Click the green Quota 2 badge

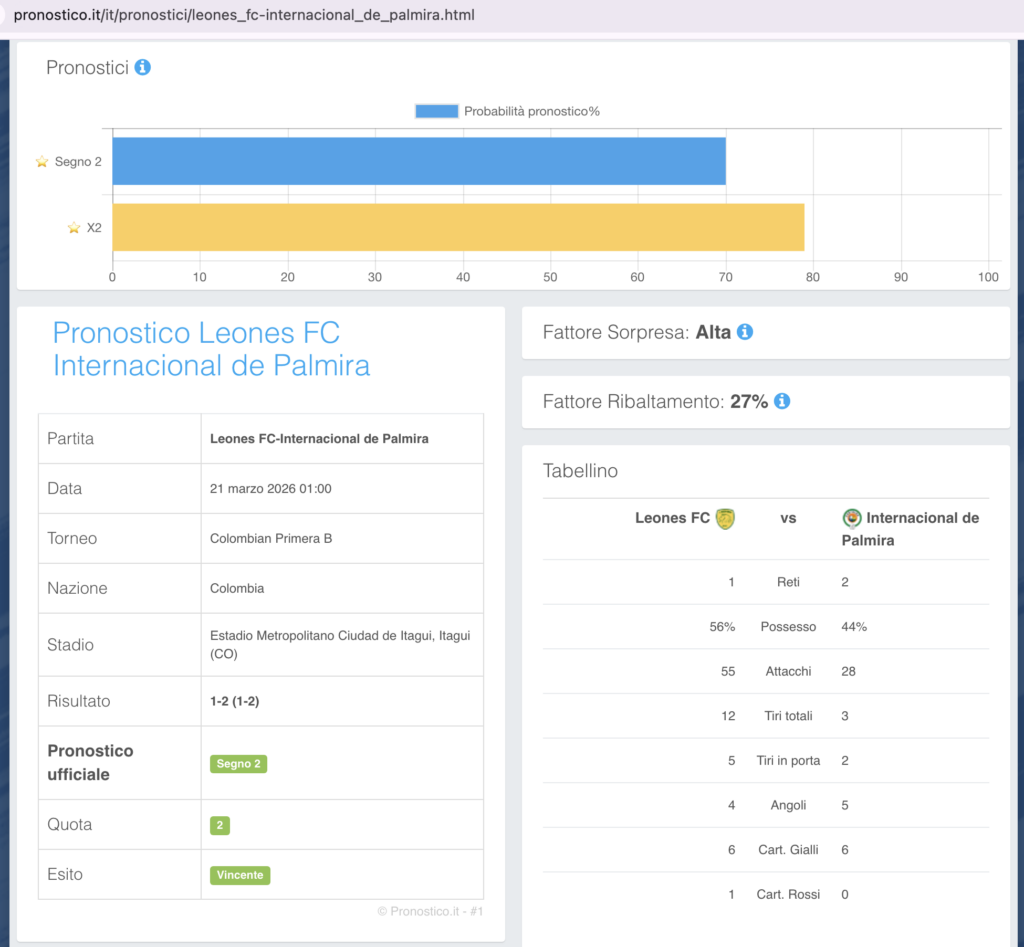pyautogui.click(x=219, y=825)
